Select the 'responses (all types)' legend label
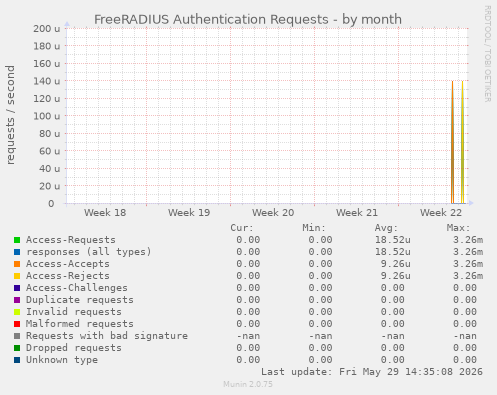 (x=89, y=252)
